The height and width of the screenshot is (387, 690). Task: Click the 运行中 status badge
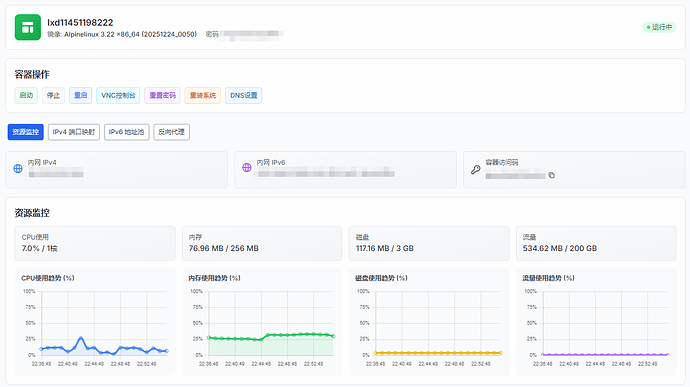click(659, 27)
